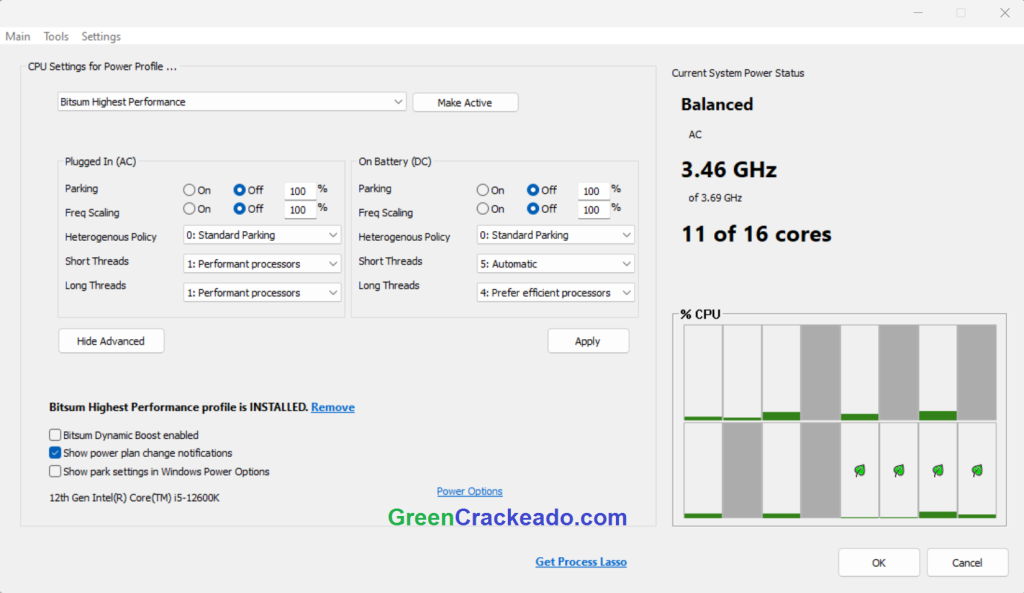1024x593 pixels.
Task: Turn on Parking for Plugged In
Action: pos(189,190)
